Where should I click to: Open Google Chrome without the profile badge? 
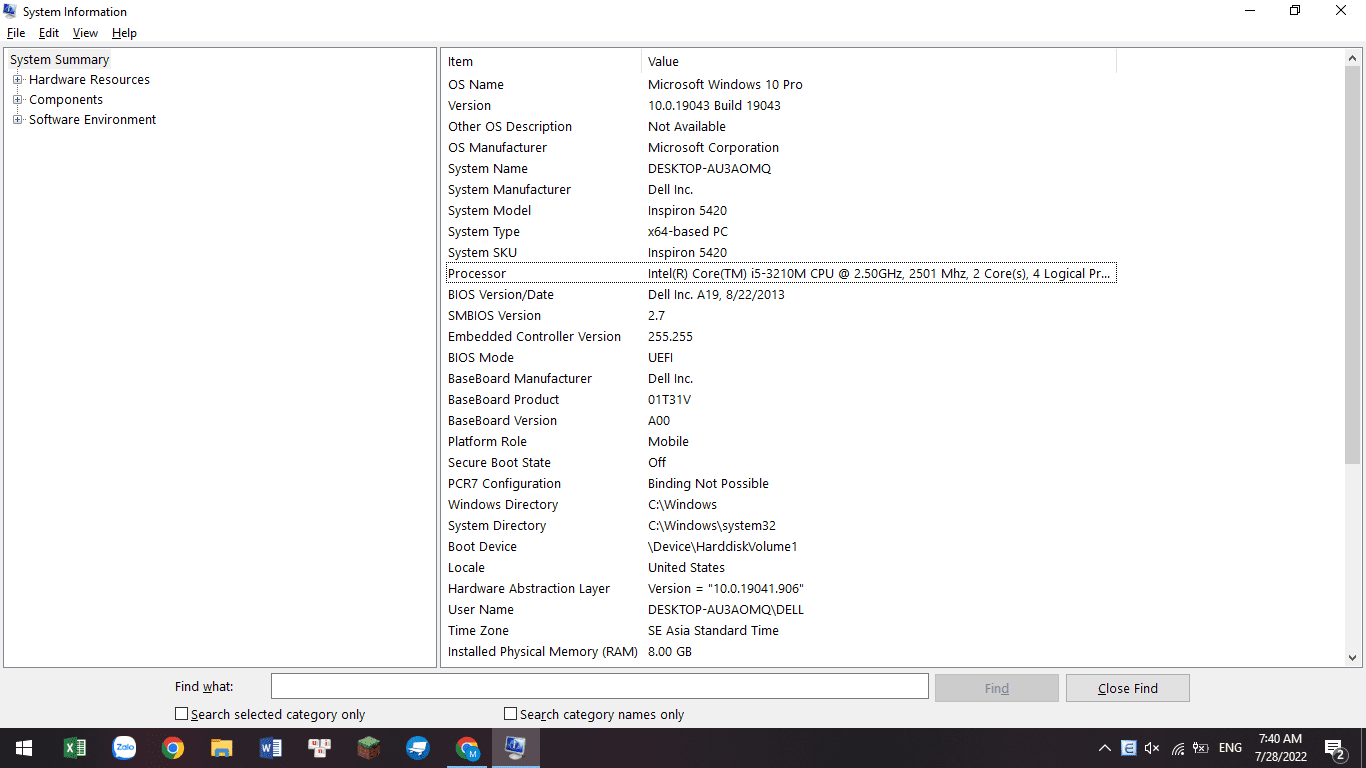(173, 748)
